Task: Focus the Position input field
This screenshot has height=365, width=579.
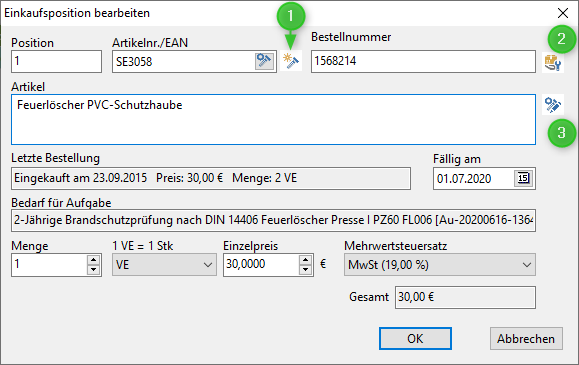Action: point(56,61)
